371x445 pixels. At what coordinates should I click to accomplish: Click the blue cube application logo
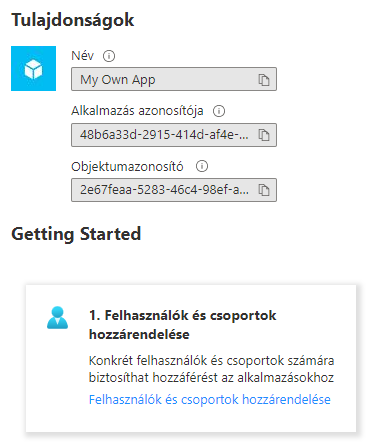[33, 68]
